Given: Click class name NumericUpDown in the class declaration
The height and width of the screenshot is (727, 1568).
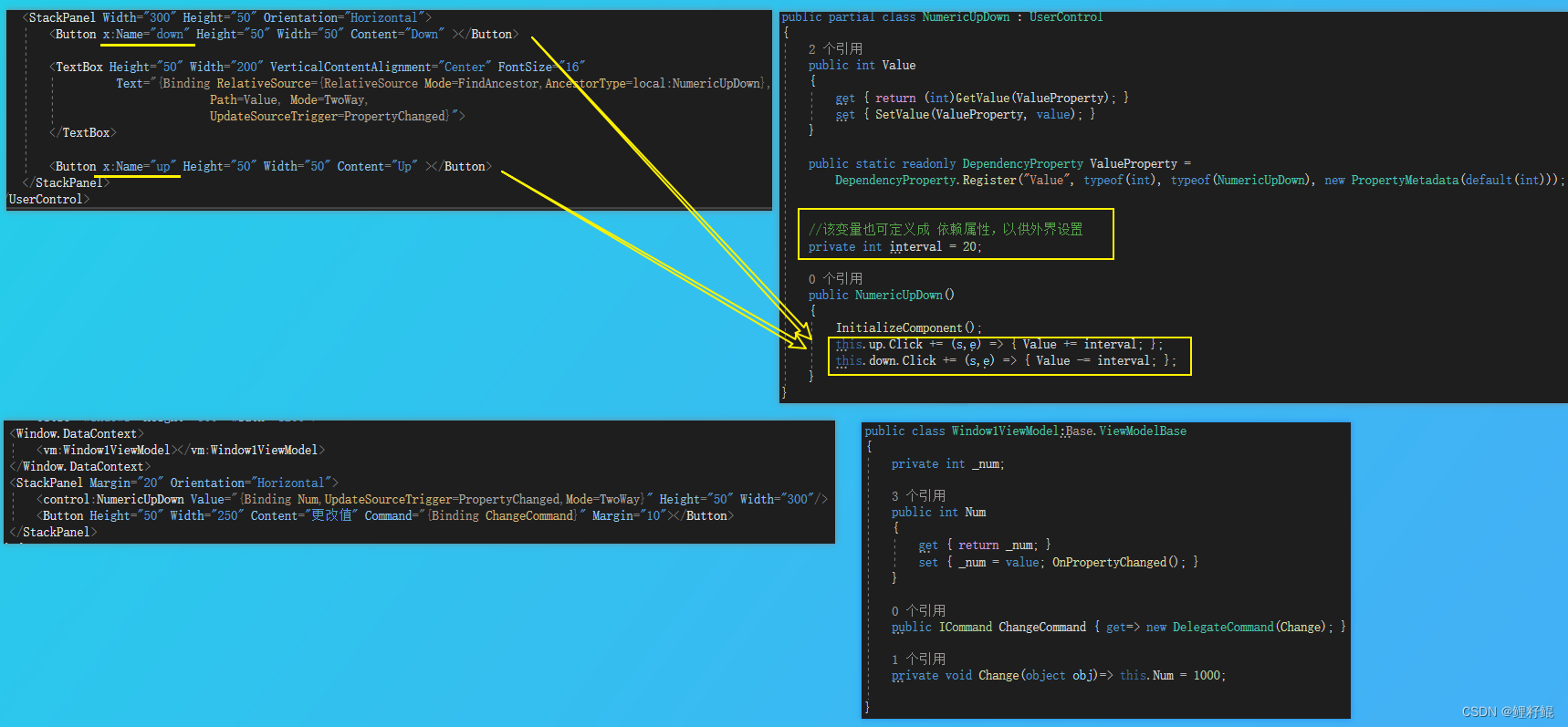Looking at the screenshot, I should (x=966, y=17).
